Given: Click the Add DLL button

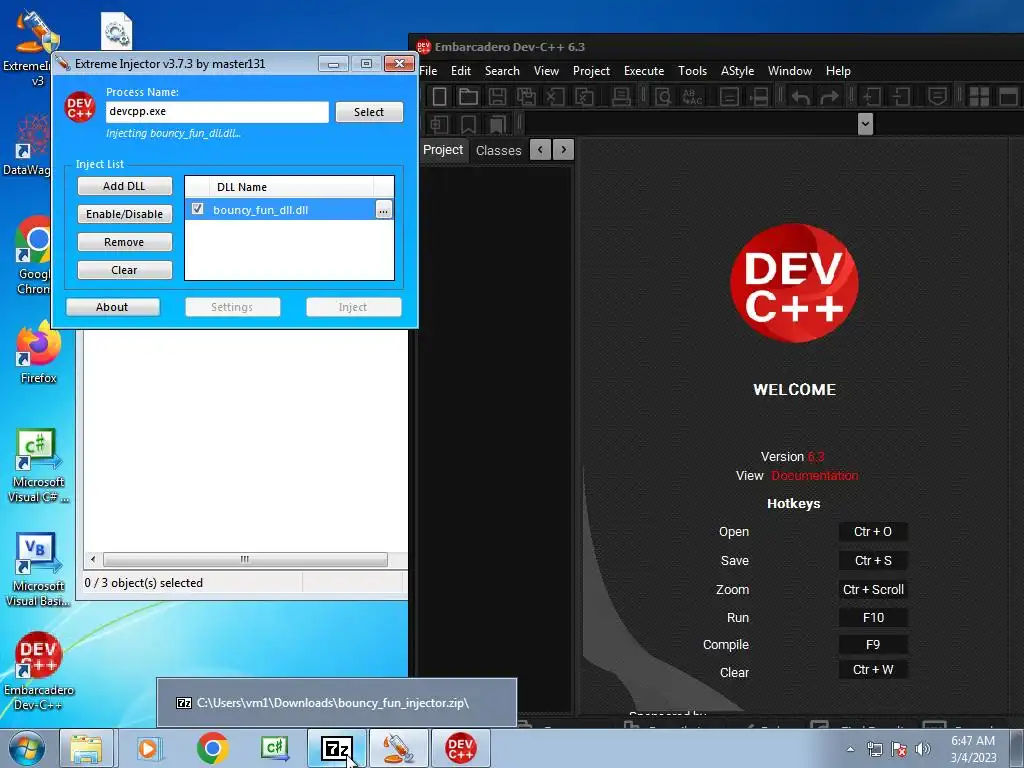Looking at the screenshot, I should pyautogui.click(x=125, y=186).
